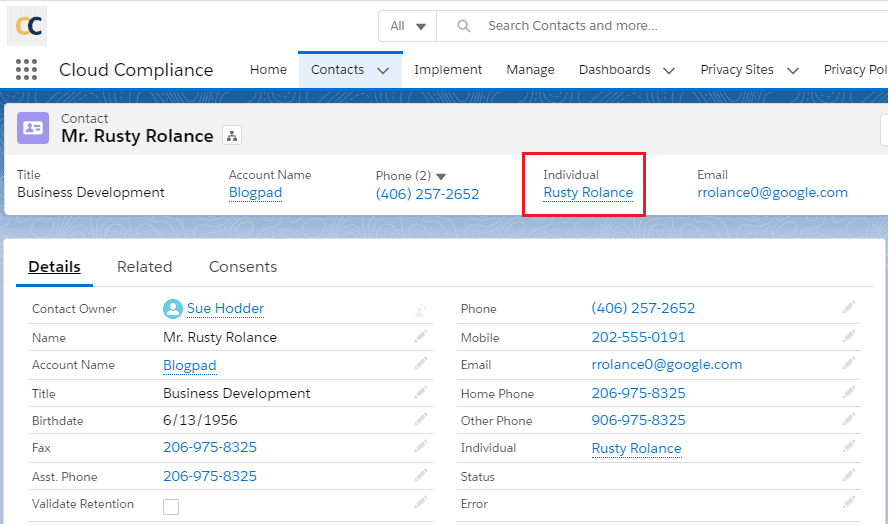Open the contact hierarchy icon
The width and height of the screenshot is (889, 525).
(231, 136)
